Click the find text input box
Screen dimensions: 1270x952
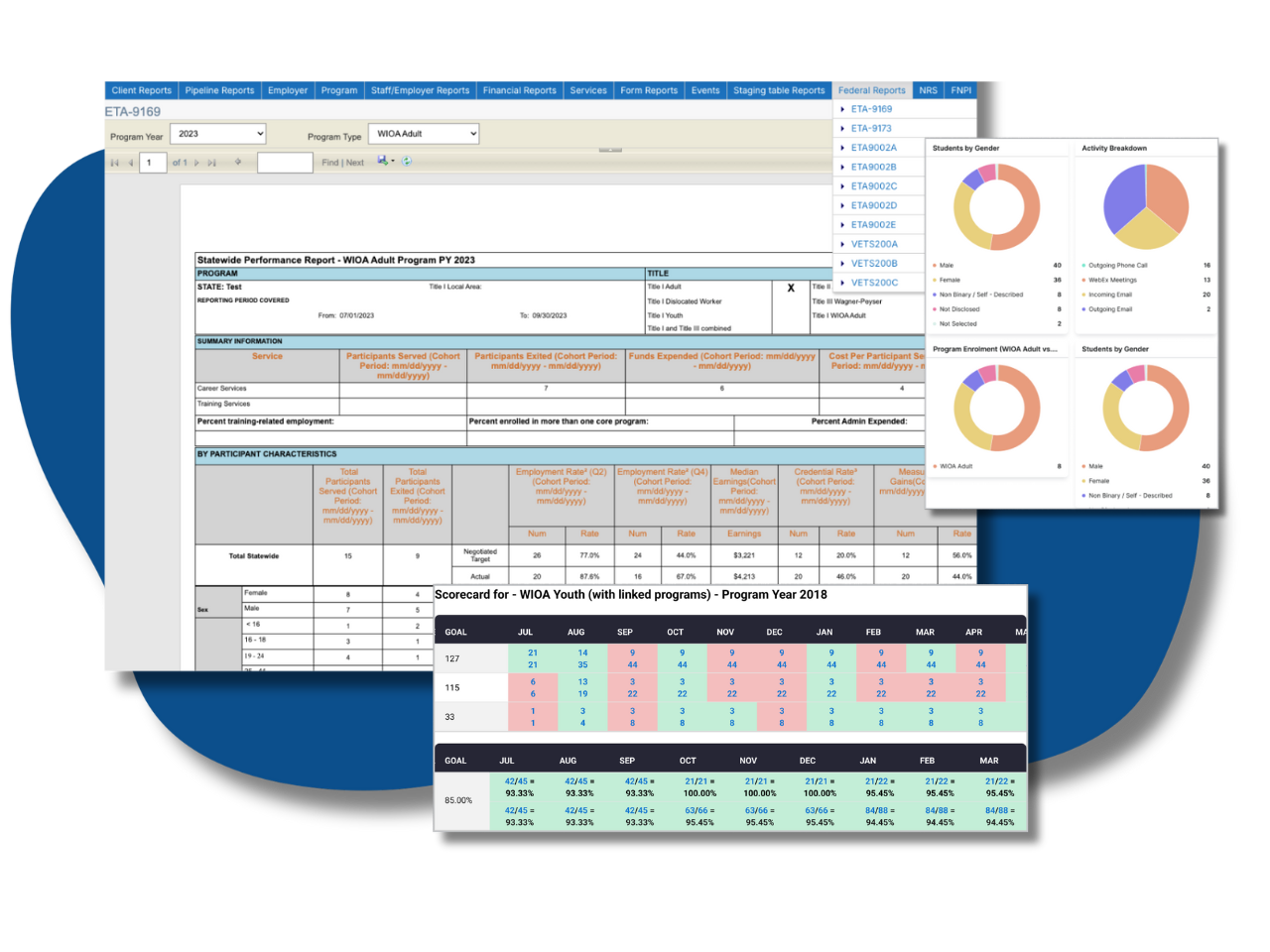pyautogui.click(x=286, y=163)
